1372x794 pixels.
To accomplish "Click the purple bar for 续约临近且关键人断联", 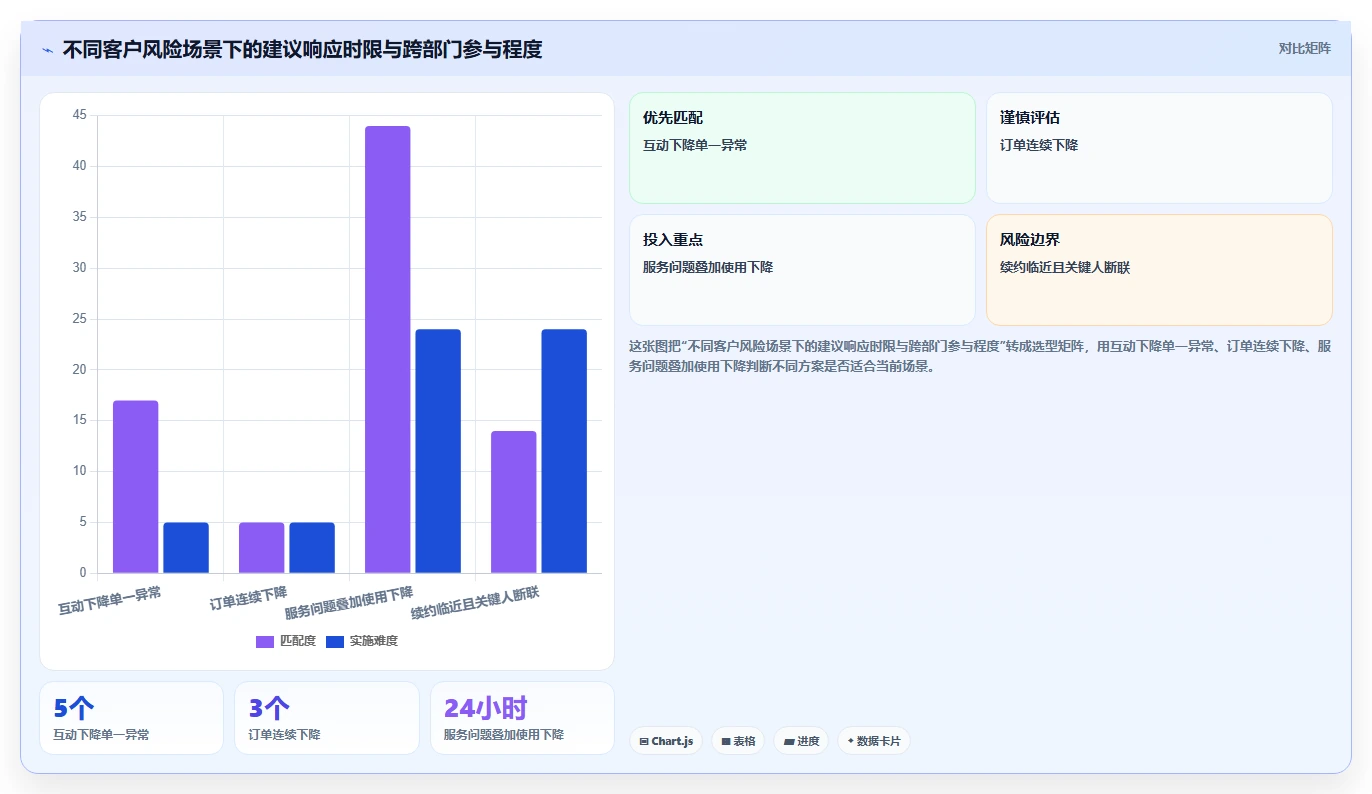I will click(513, 502).
